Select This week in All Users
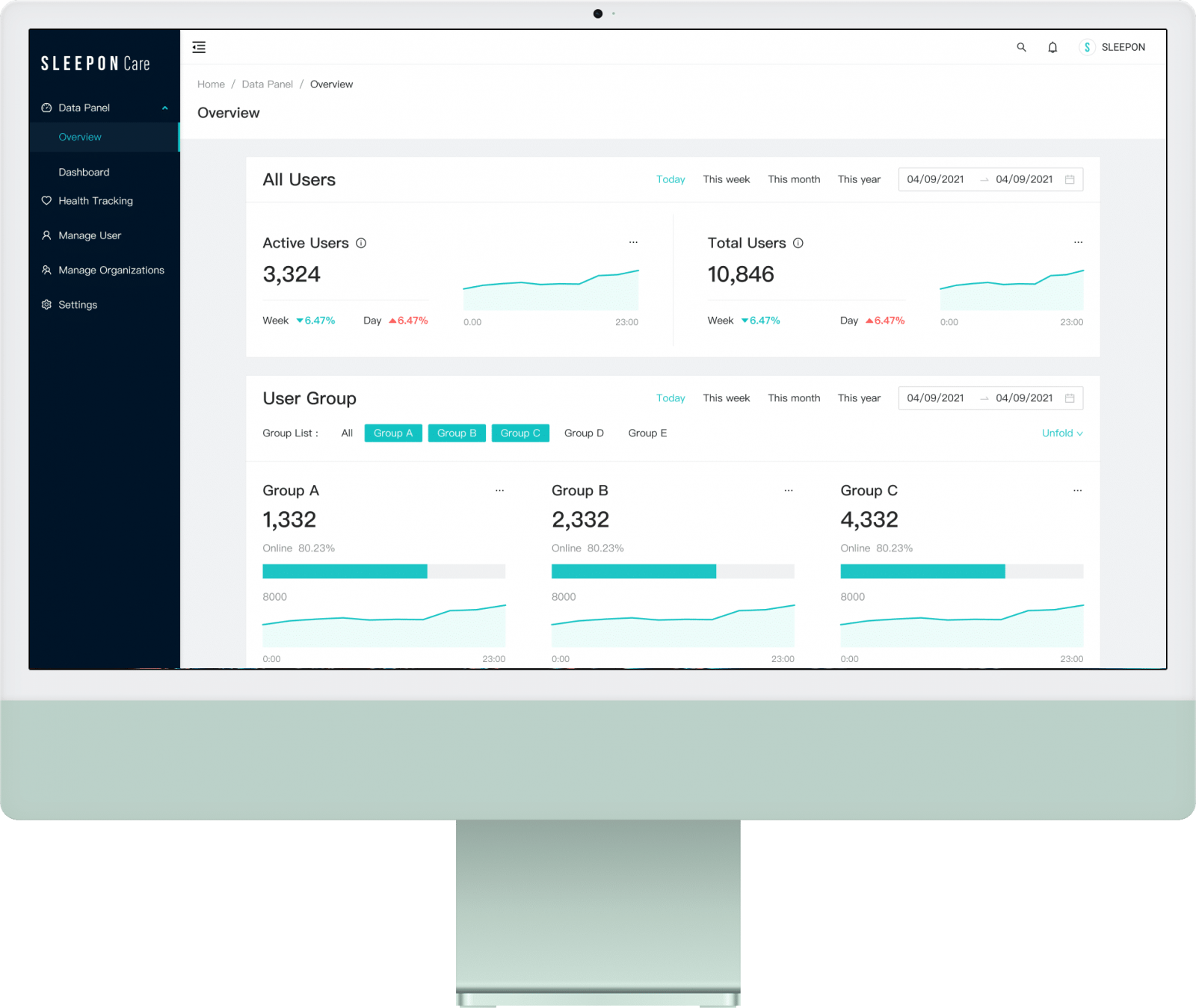This screenshot has height=1008, width=1196. (726, 179)
